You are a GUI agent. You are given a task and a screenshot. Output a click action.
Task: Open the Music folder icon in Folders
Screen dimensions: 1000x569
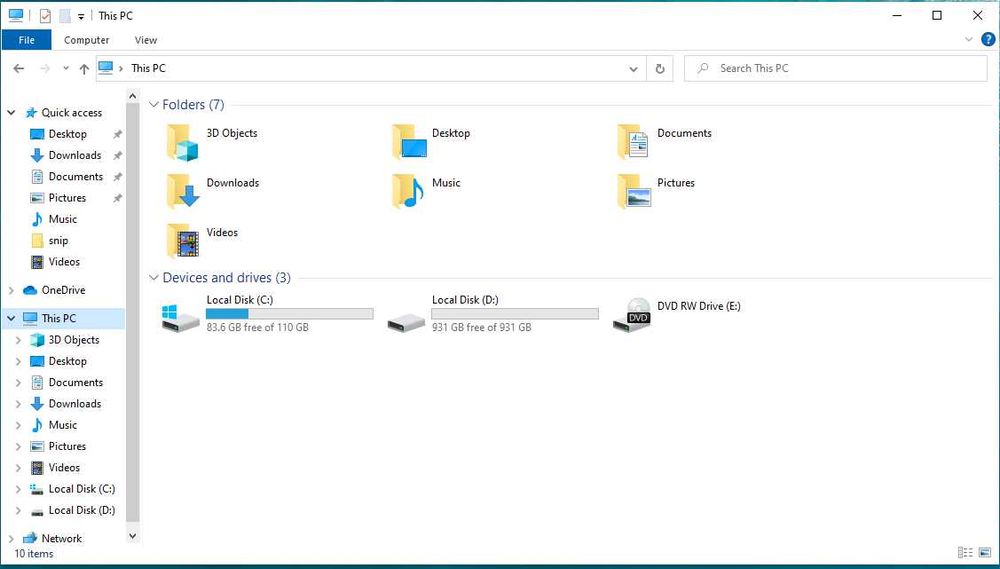[408, 191]
